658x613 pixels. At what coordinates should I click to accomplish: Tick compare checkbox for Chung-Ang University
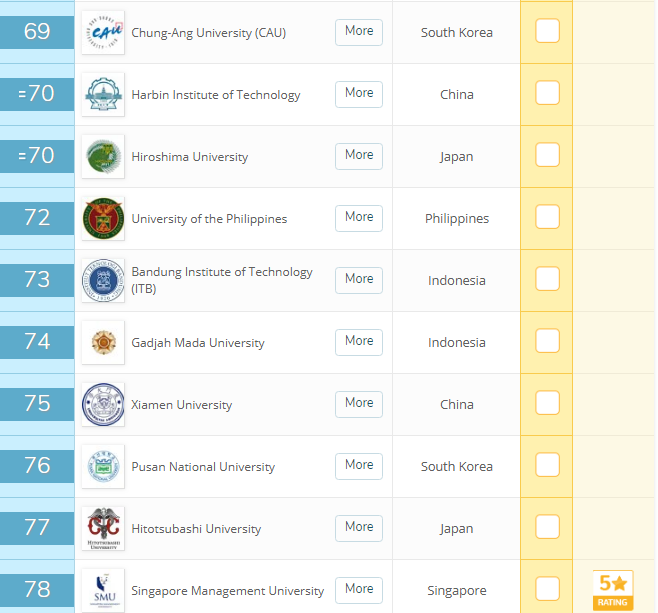(x=547, y=31)
